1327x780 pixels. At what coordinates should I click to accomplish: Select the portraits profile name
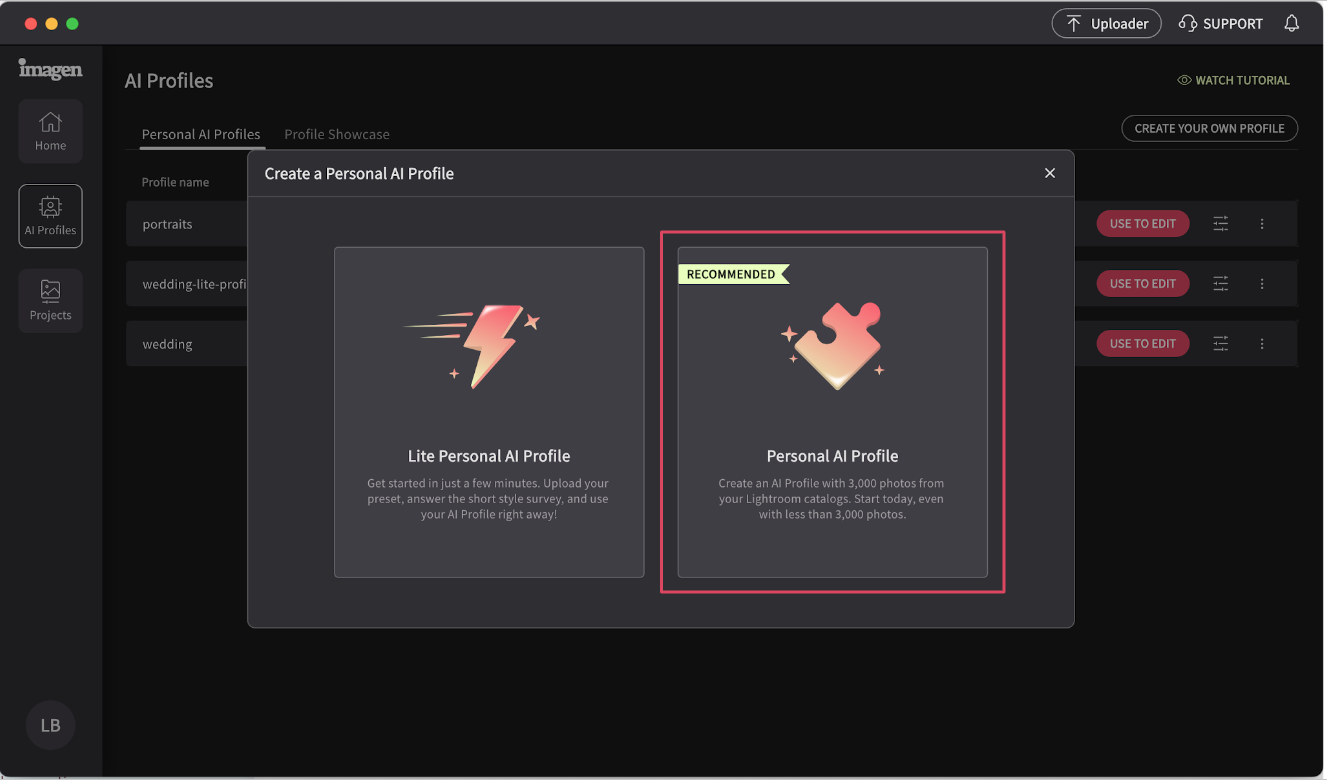tap(167, 224)
